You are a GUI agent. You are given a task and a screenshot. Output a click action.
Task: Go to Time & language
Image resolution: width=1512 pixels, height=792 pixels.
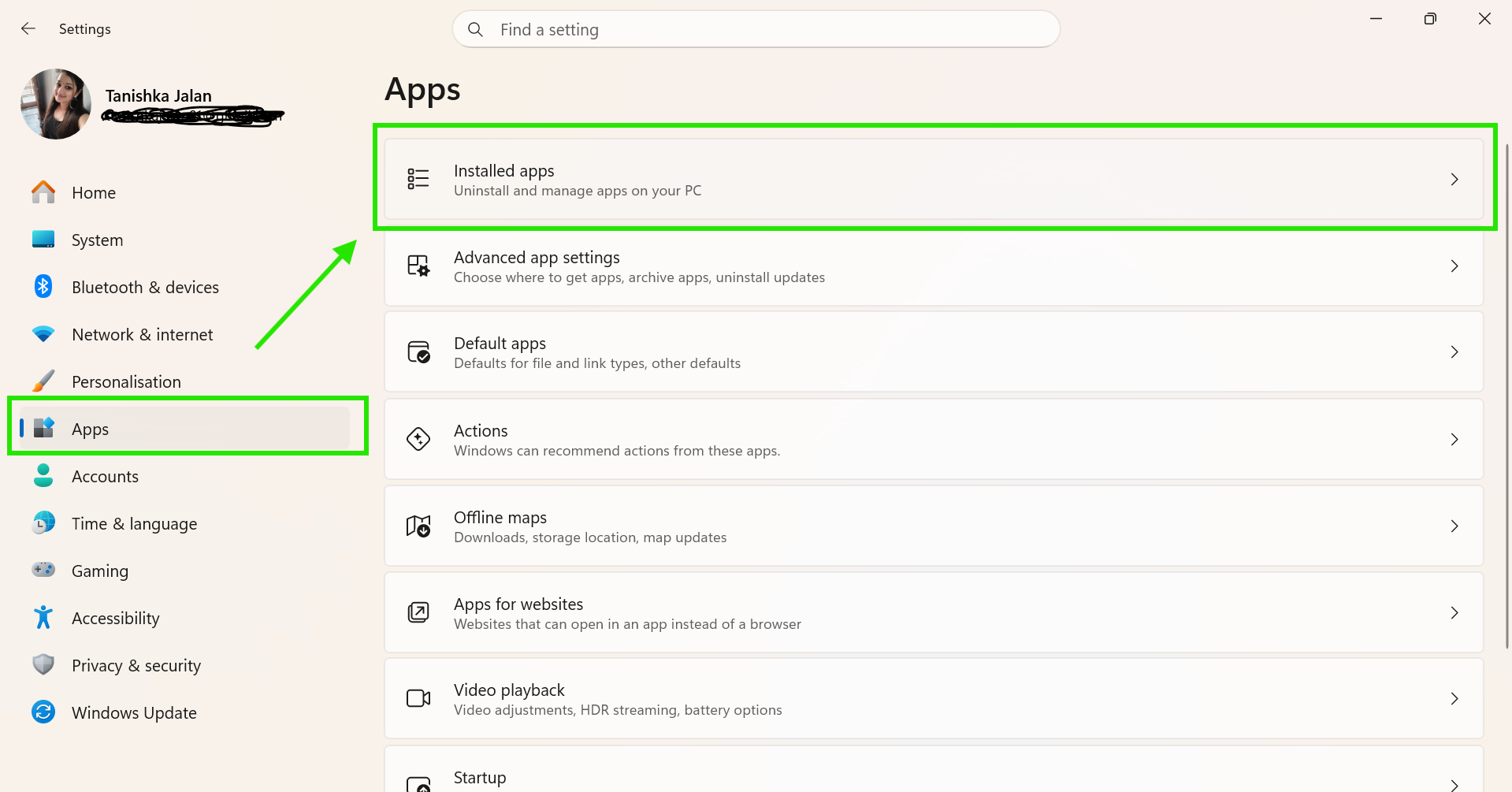click(183, 523)
